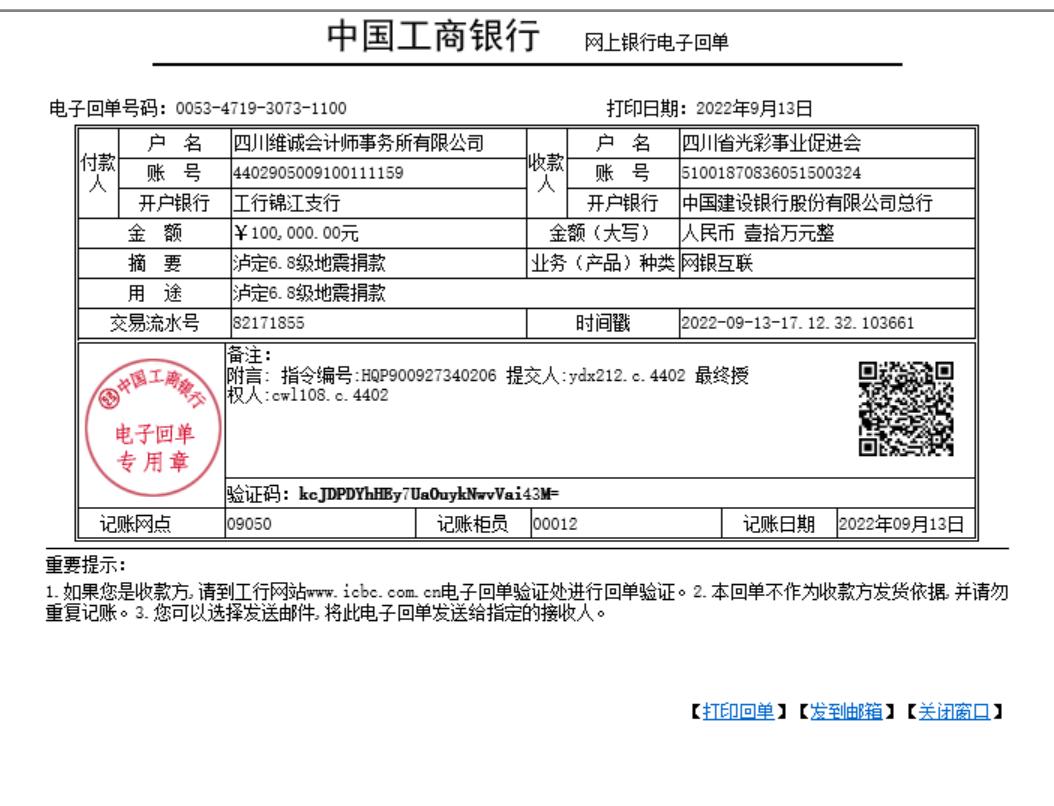Click the 发到邮箱 link
This screenshot has width=1054, height=806.
coord(846,711)
